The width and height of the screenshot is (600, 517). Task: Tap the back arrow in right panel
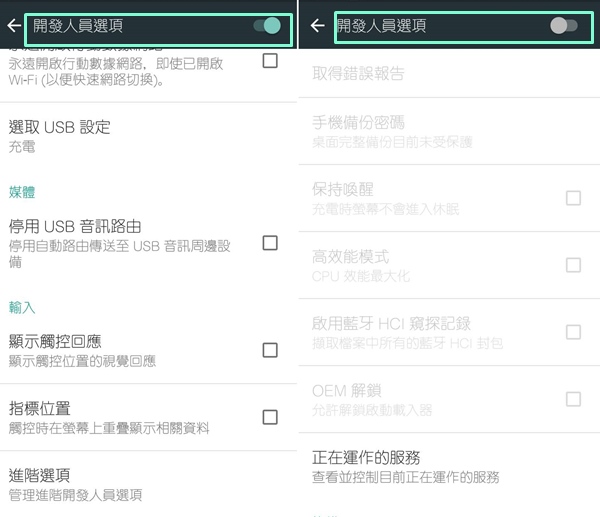coord(318,26)
